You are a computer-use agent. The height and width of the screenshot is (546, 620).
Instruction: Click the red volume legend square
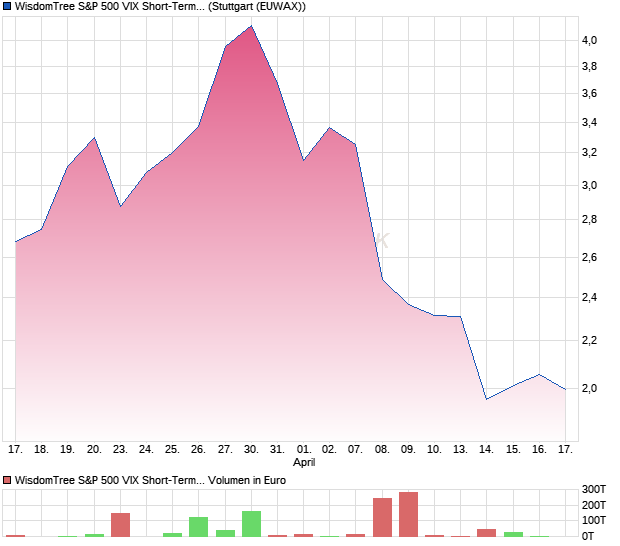(x=7, y=480)
